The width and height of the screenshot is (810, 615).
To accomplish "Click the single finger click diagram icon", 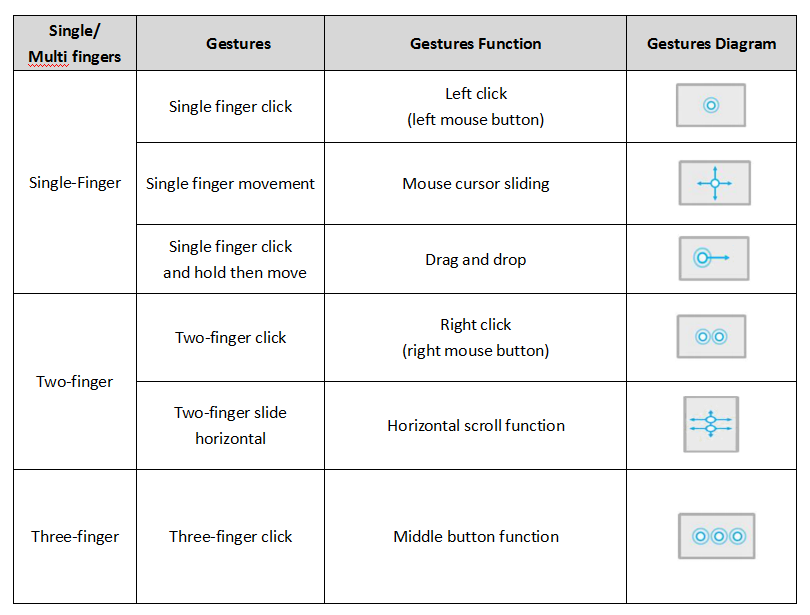I will pos(711,105).
